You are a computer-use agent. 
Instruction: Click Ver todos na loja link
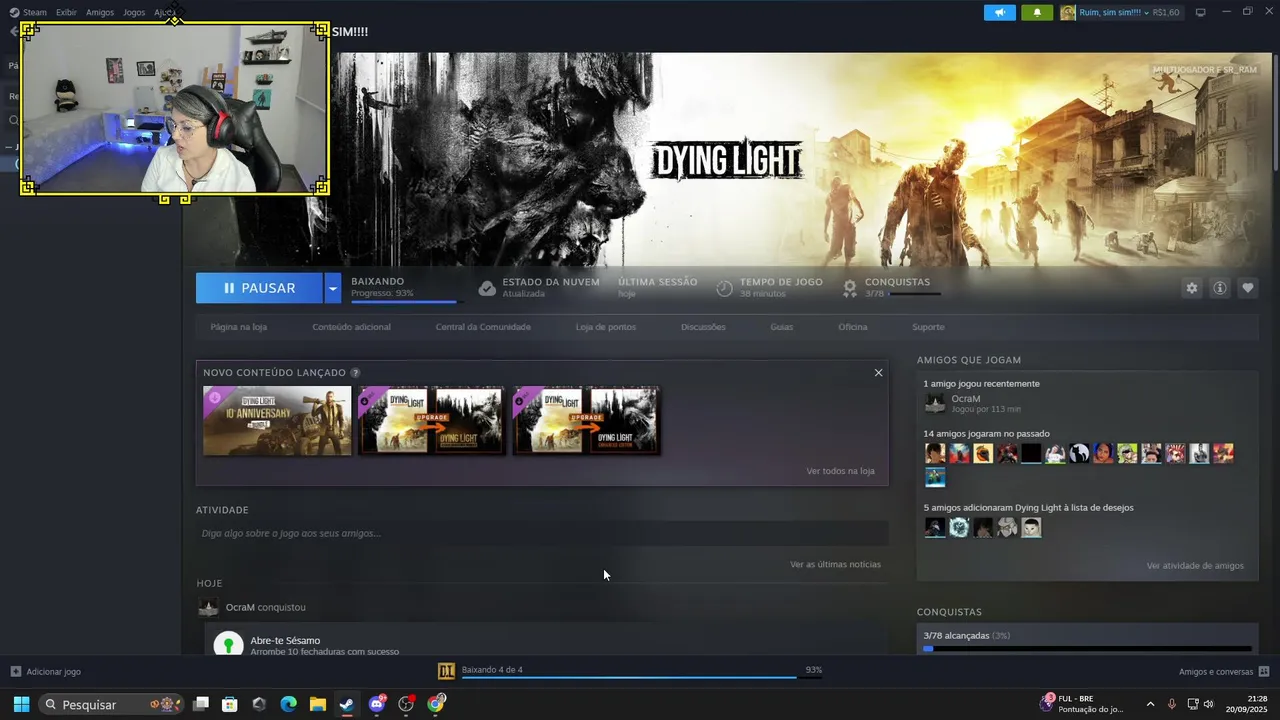(840, 471)
